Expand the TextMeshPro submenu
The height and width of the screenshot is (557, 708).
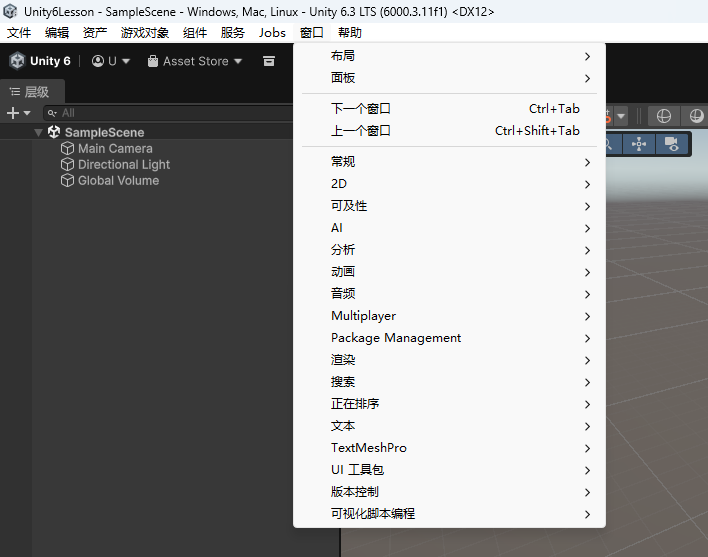point(449,448)
